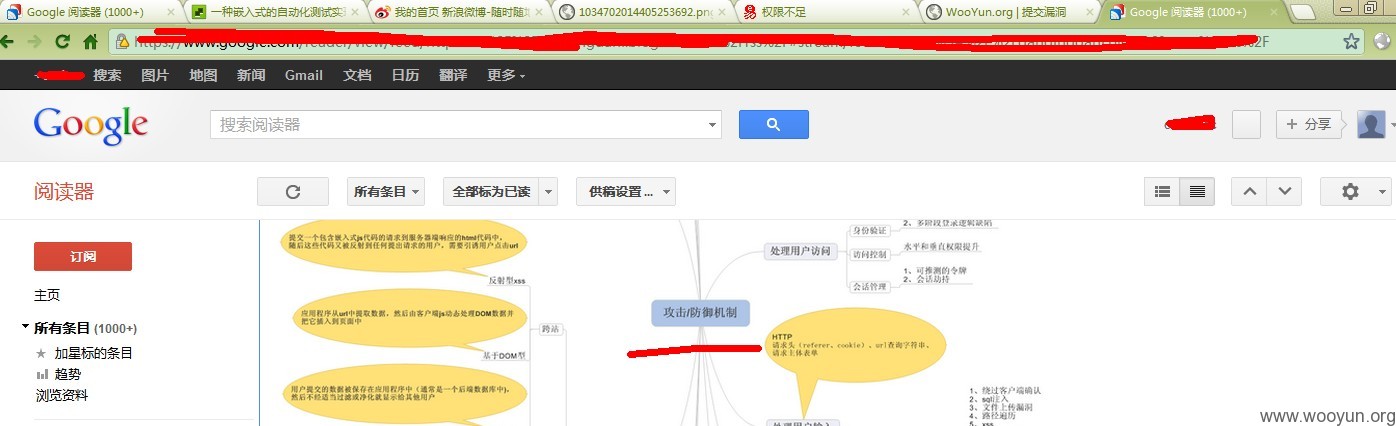Open 加星标的条目 in the sidebar

[x=93, y=353]
